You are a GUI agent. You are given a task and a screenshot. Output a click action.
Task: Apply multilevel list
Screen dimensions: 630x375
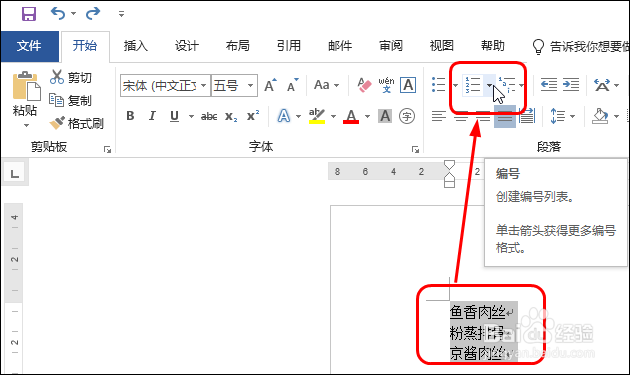click(x=507, y=85)
